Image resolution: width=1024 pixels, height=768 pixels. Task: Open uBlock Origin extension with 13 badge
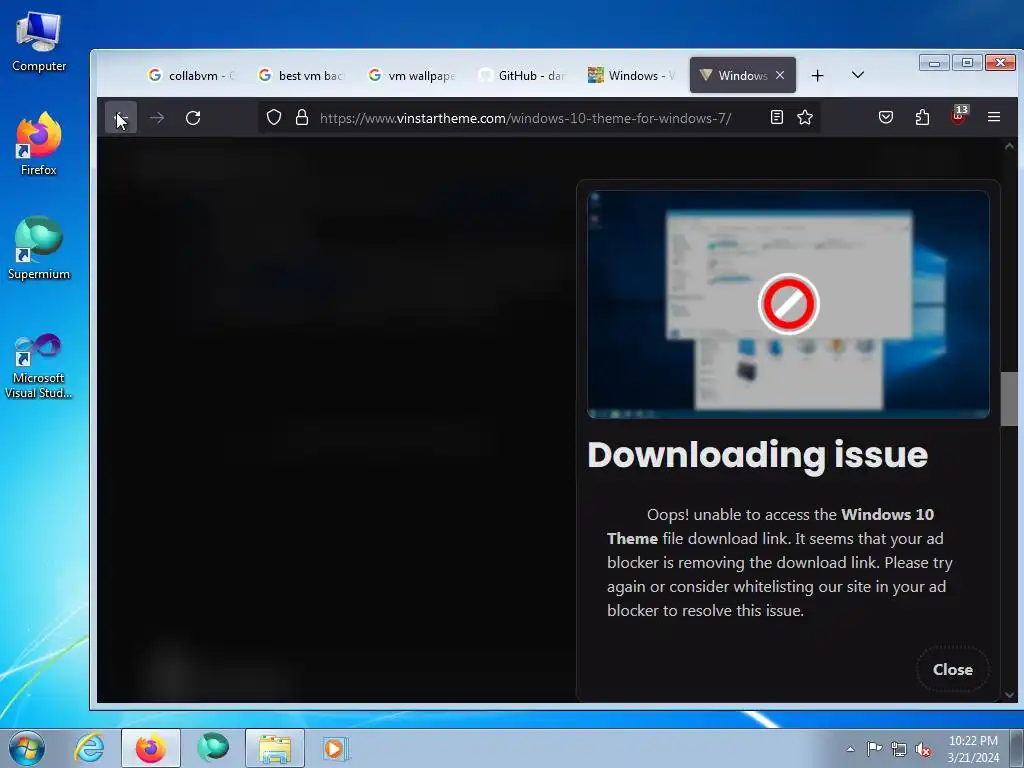click(959, 116)
